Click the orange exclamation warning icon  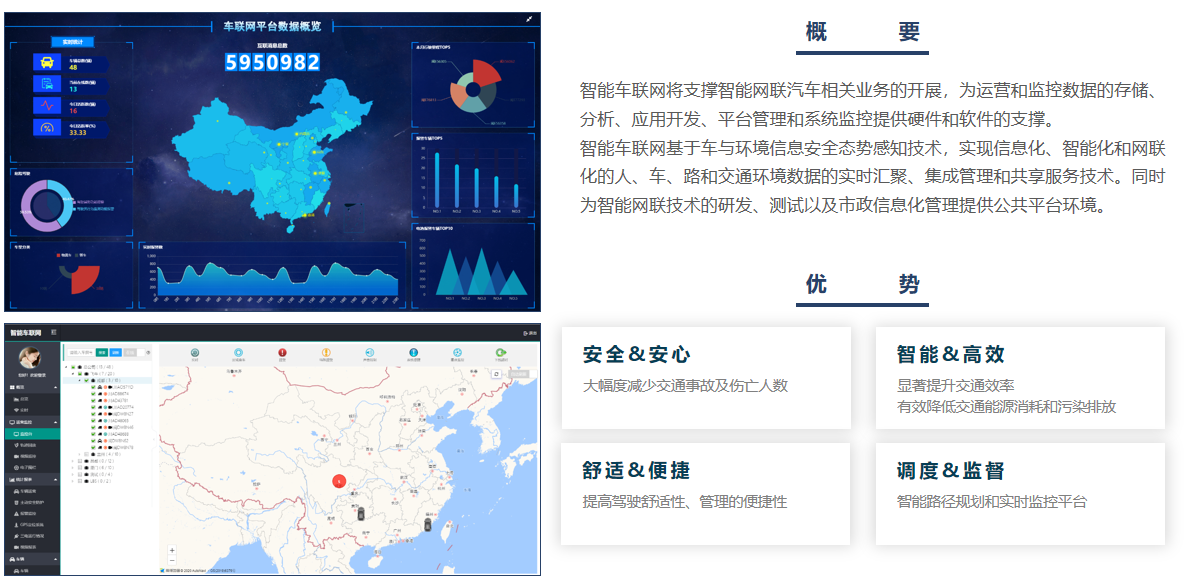pos(326,353)
